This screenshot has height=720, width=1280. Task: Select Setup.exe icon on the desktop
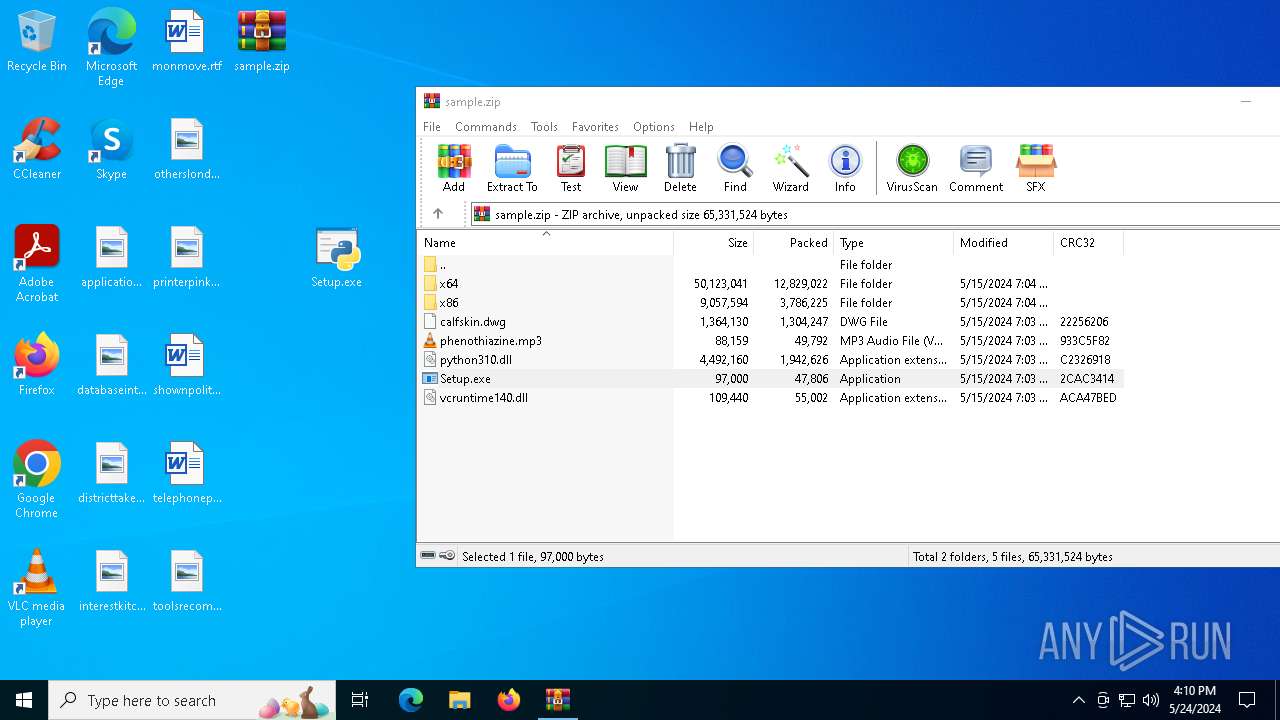coord(337,257)
